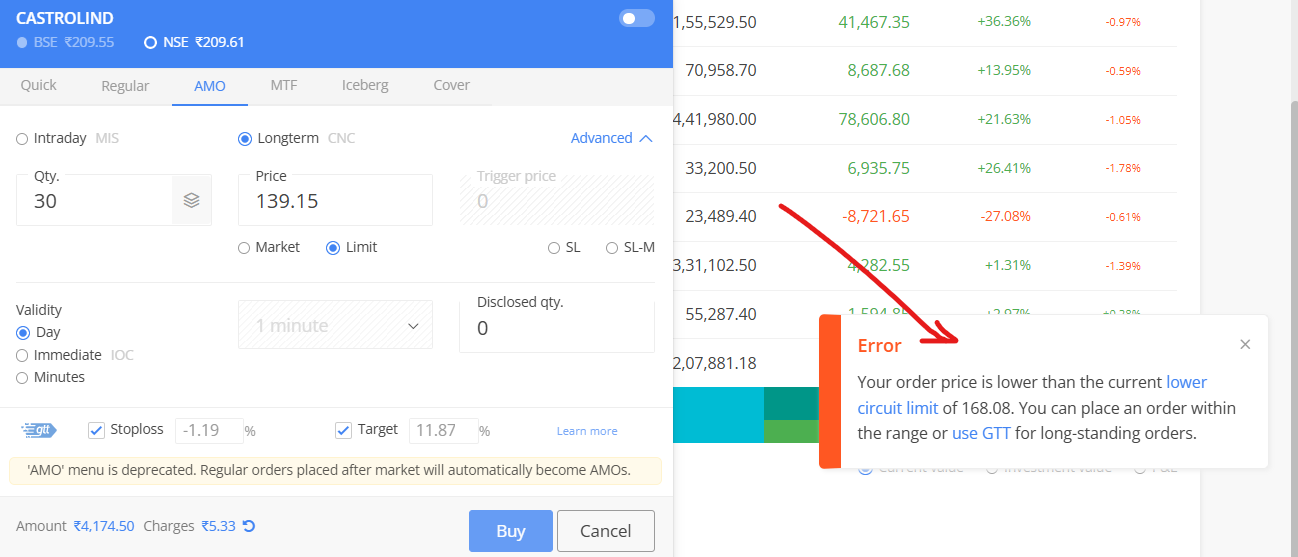The width and height of the screenshot is (1298, 557).
Task: Click the -1.78% day change cell
Action: point(1123,168)
